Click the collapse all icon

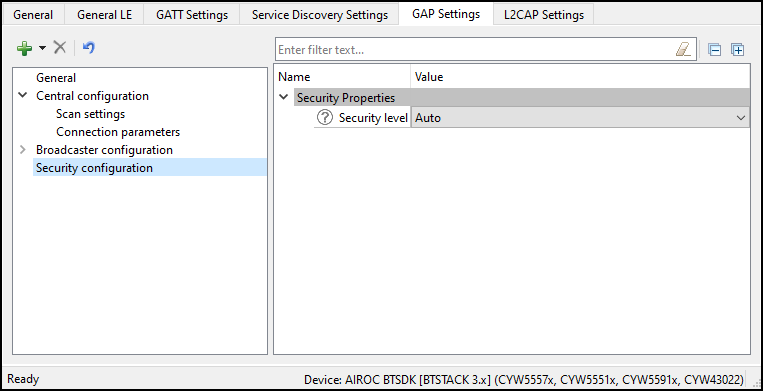click(714, 50)
